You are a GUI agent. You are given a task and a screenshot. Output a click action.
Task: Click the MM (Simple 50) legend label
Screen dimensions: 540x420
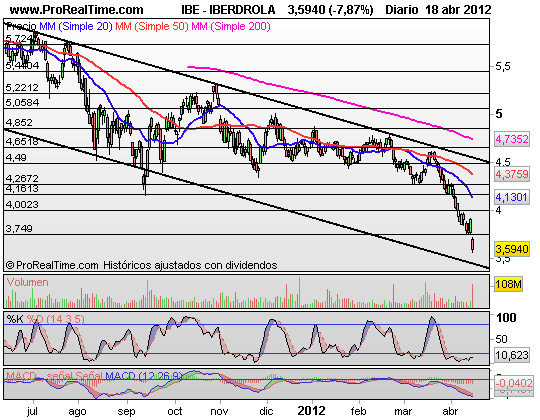click(x=152, y=26)
